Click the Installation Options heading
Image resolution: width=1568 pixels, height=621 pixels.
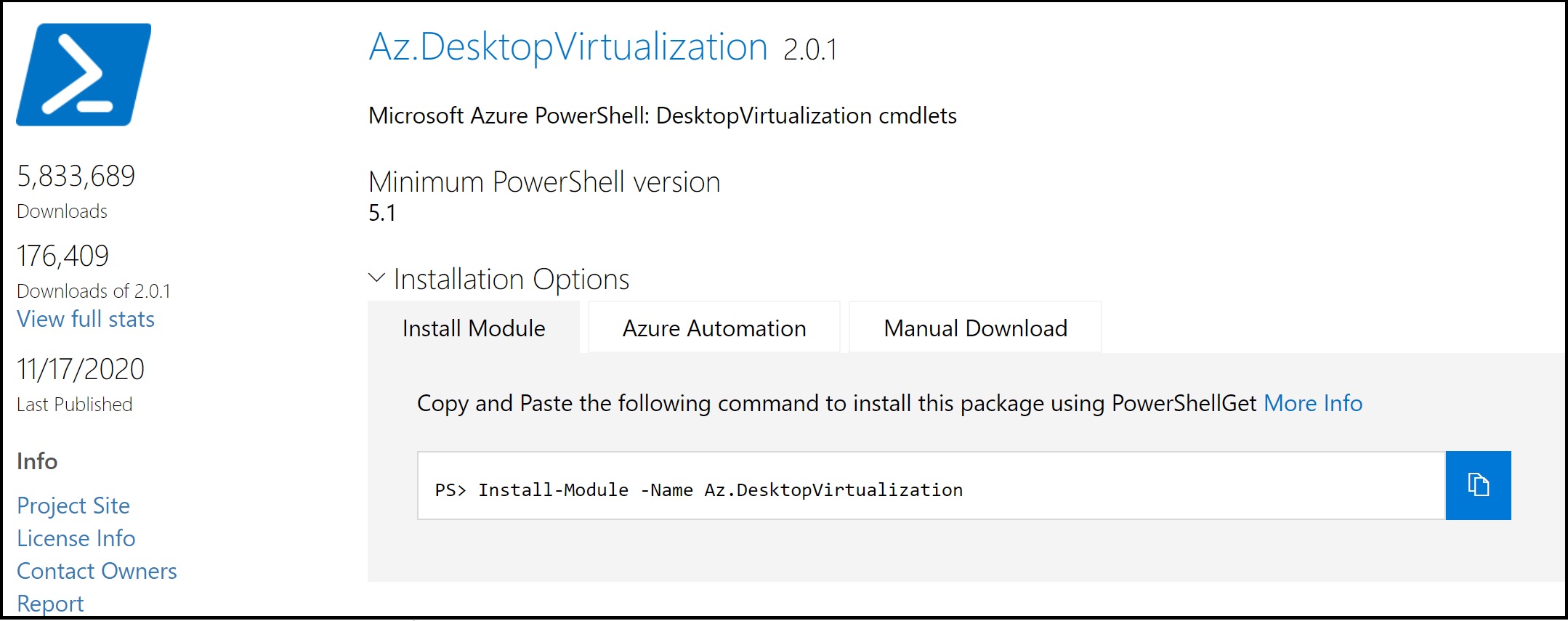(511, 279)
